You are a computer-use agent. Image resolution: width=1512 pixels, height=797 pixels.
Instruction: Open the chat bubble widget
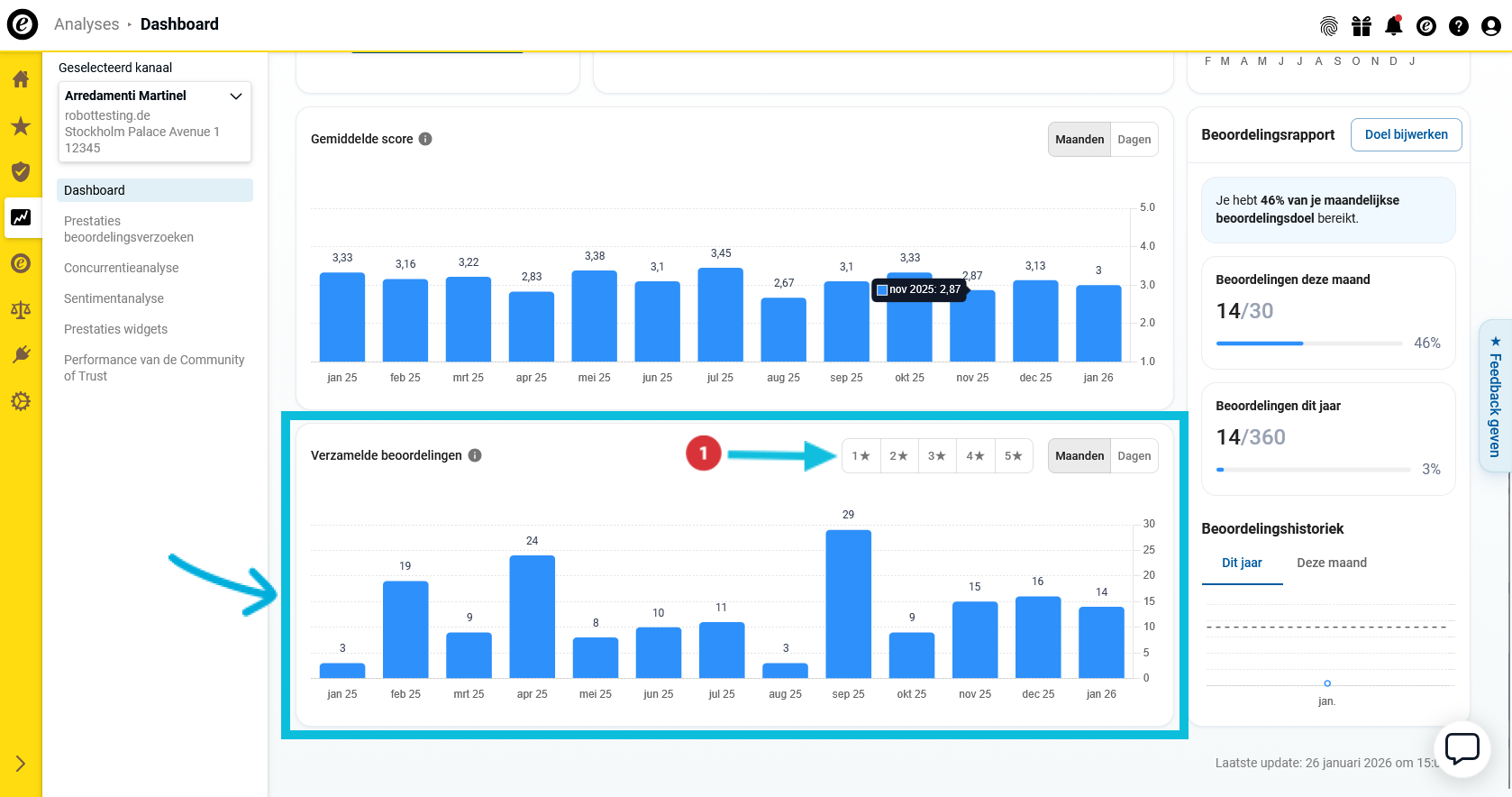[1462, 748]
